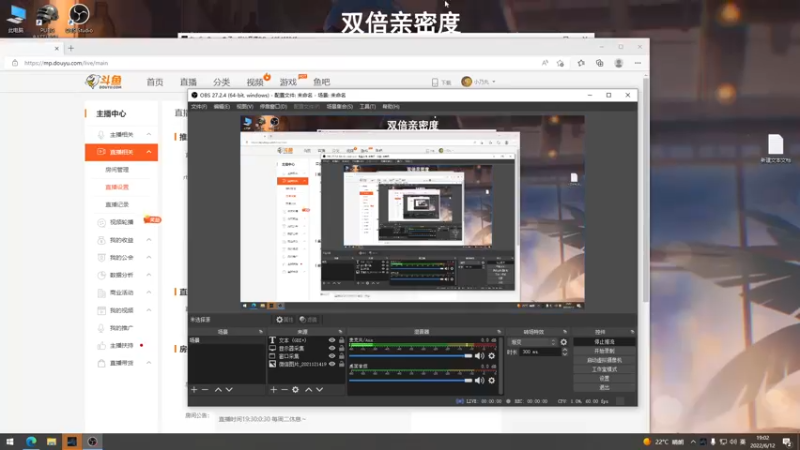Move scene up with arrow in Scenes panel
This screenshot has width=800, height=450.
218,390
